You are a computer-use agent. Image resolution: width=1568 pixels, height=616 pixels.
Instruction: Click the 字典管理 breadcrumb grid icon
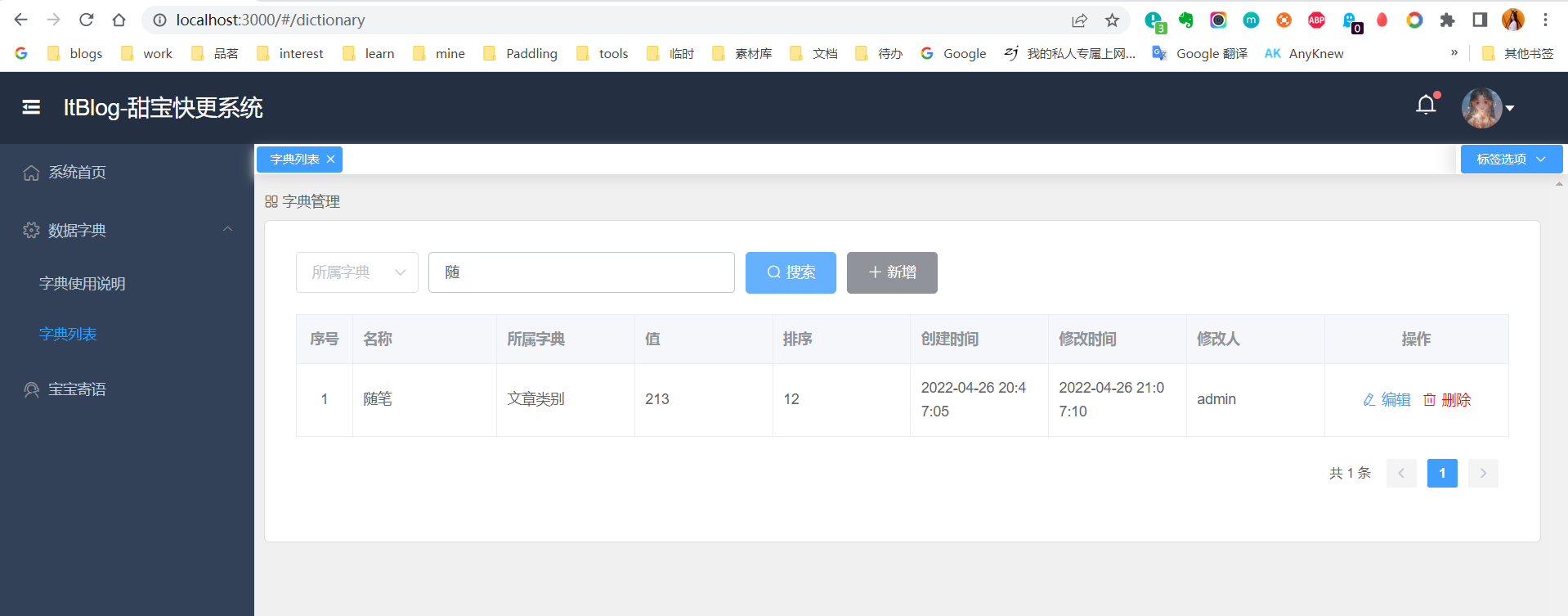271,201
